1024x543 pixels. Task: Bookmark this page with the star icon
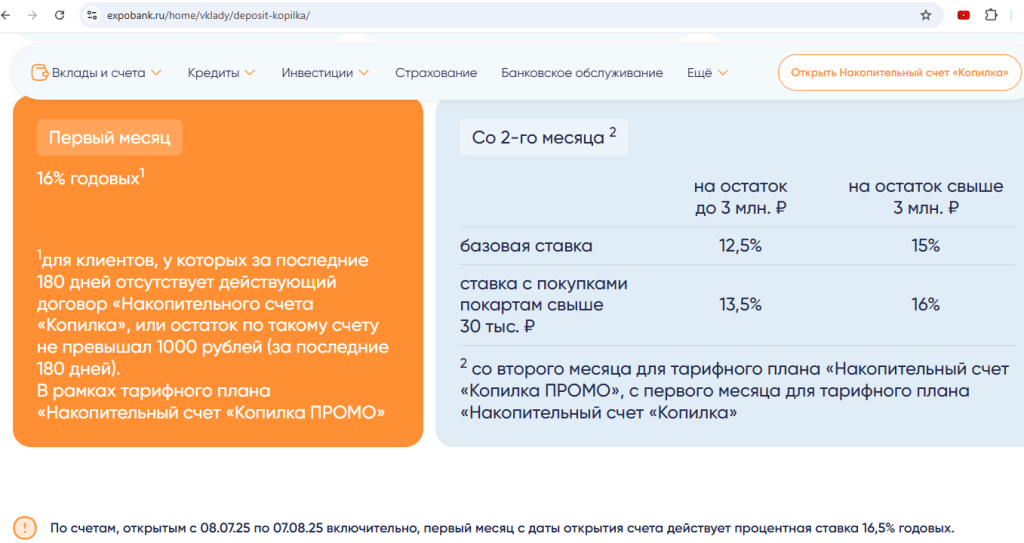[x=925, y=15]
